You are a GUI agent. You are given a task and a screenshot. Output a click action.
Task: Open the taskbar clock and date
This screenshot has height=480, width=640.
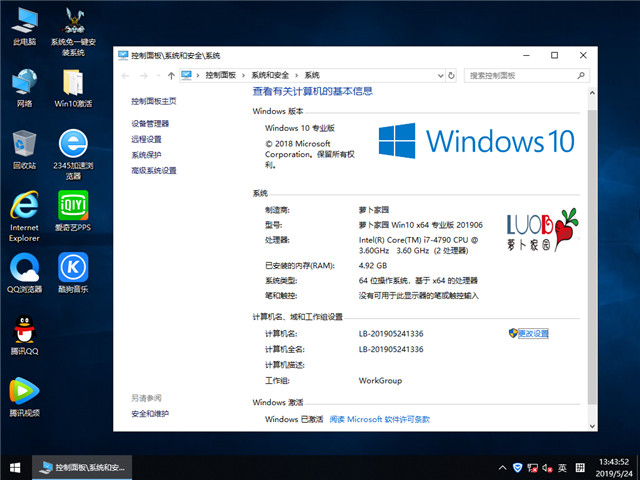[x=614, y=468]
